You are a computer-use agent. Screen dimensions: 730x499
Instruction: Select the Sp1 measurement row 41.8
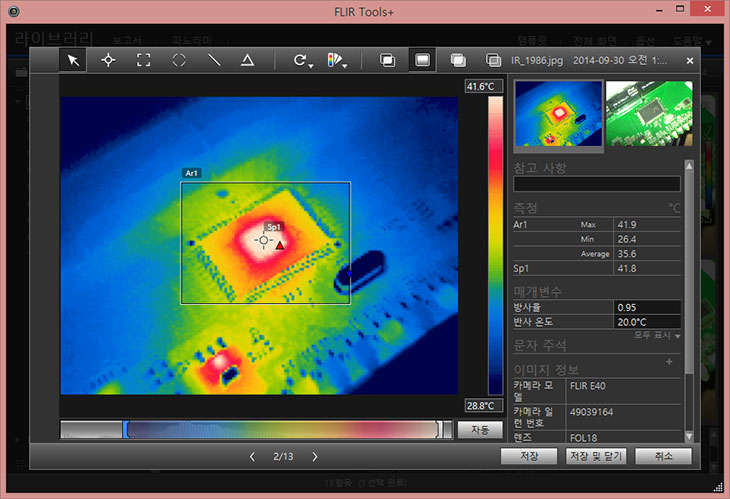click(x=596, y=269)
